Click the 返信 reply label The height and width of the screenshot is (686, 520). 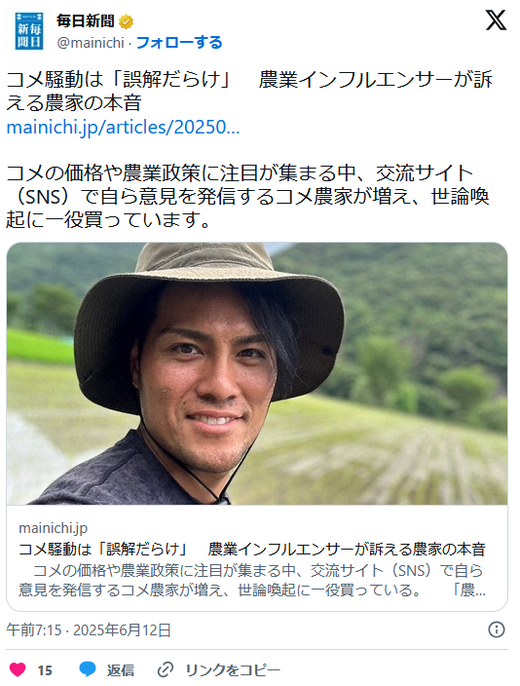click(x=121, y=670)
